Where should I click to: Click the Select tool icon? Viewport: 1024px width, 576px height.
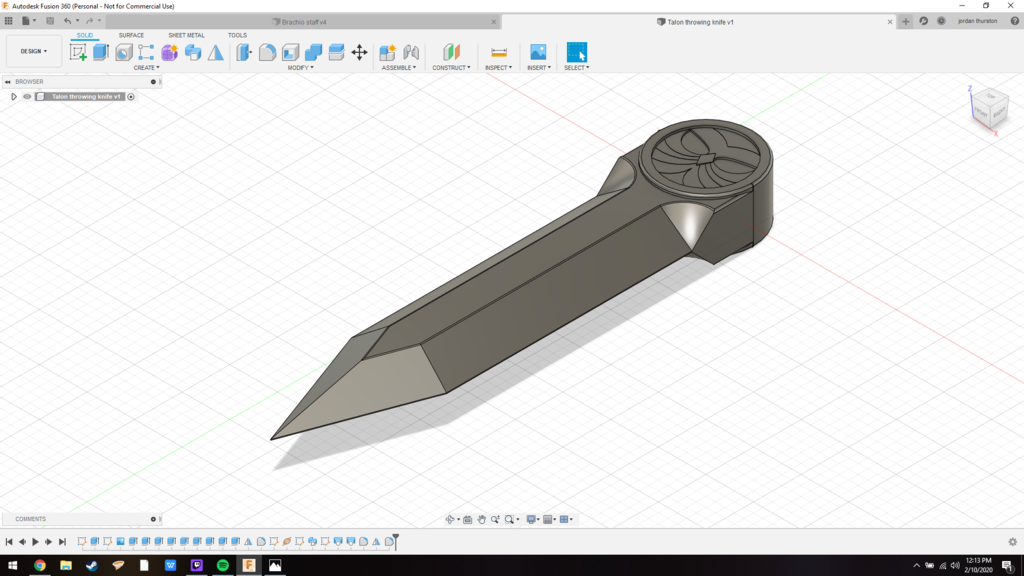pos(577,52)
